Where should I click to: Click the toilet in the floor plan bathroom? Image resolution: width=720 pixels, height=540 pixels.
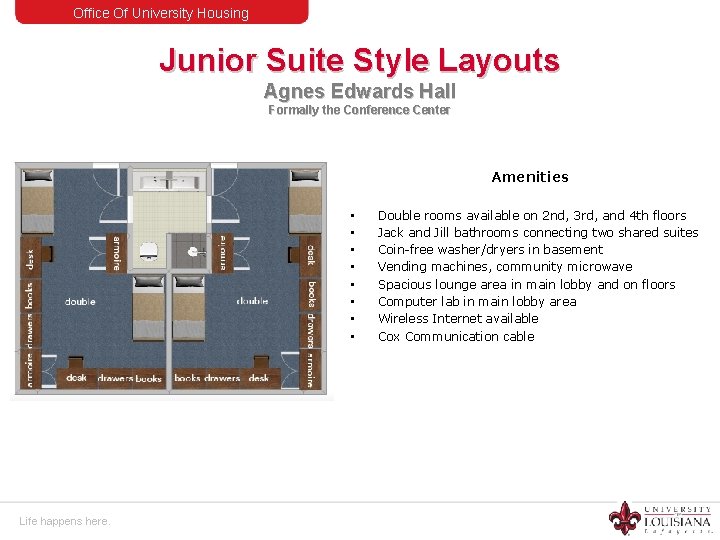148,252
